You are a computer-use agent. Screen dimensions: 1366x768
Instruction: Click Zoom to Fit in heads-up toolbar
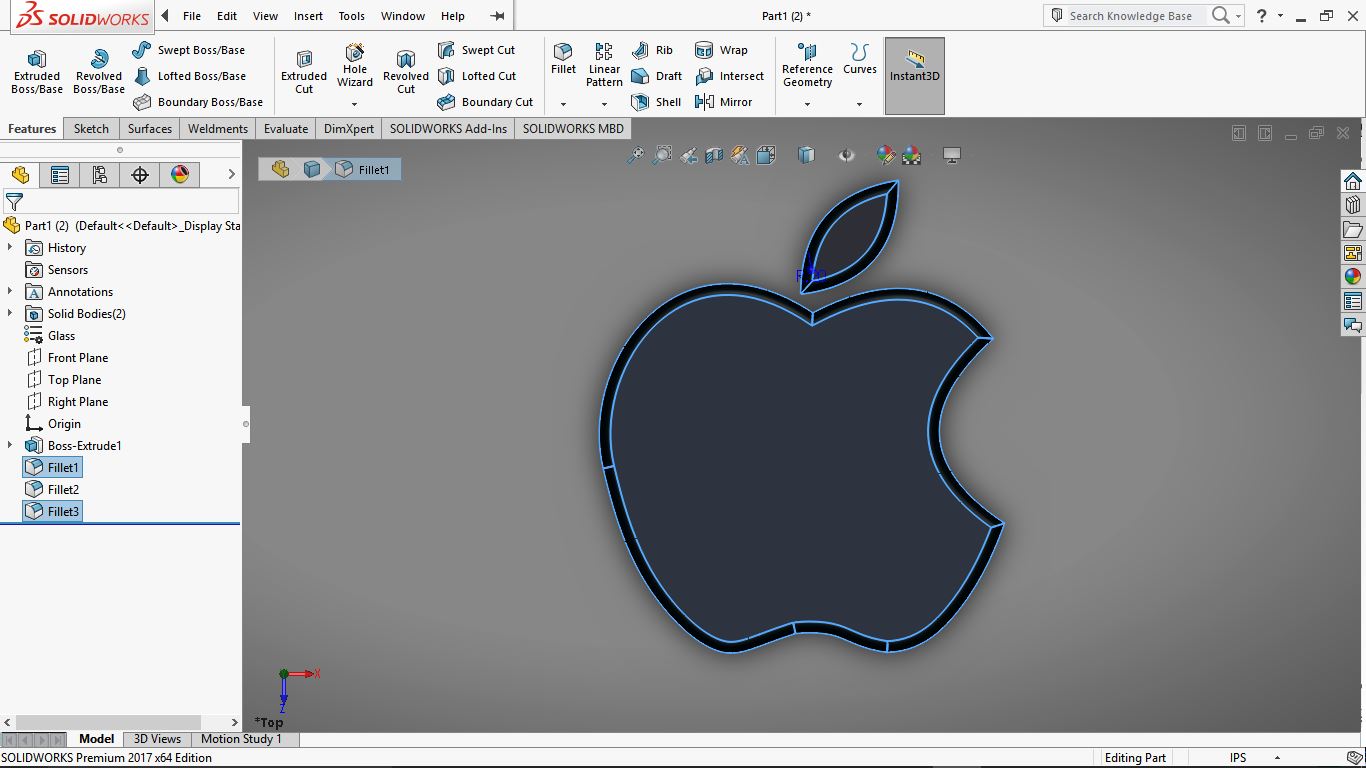point(635,155)
